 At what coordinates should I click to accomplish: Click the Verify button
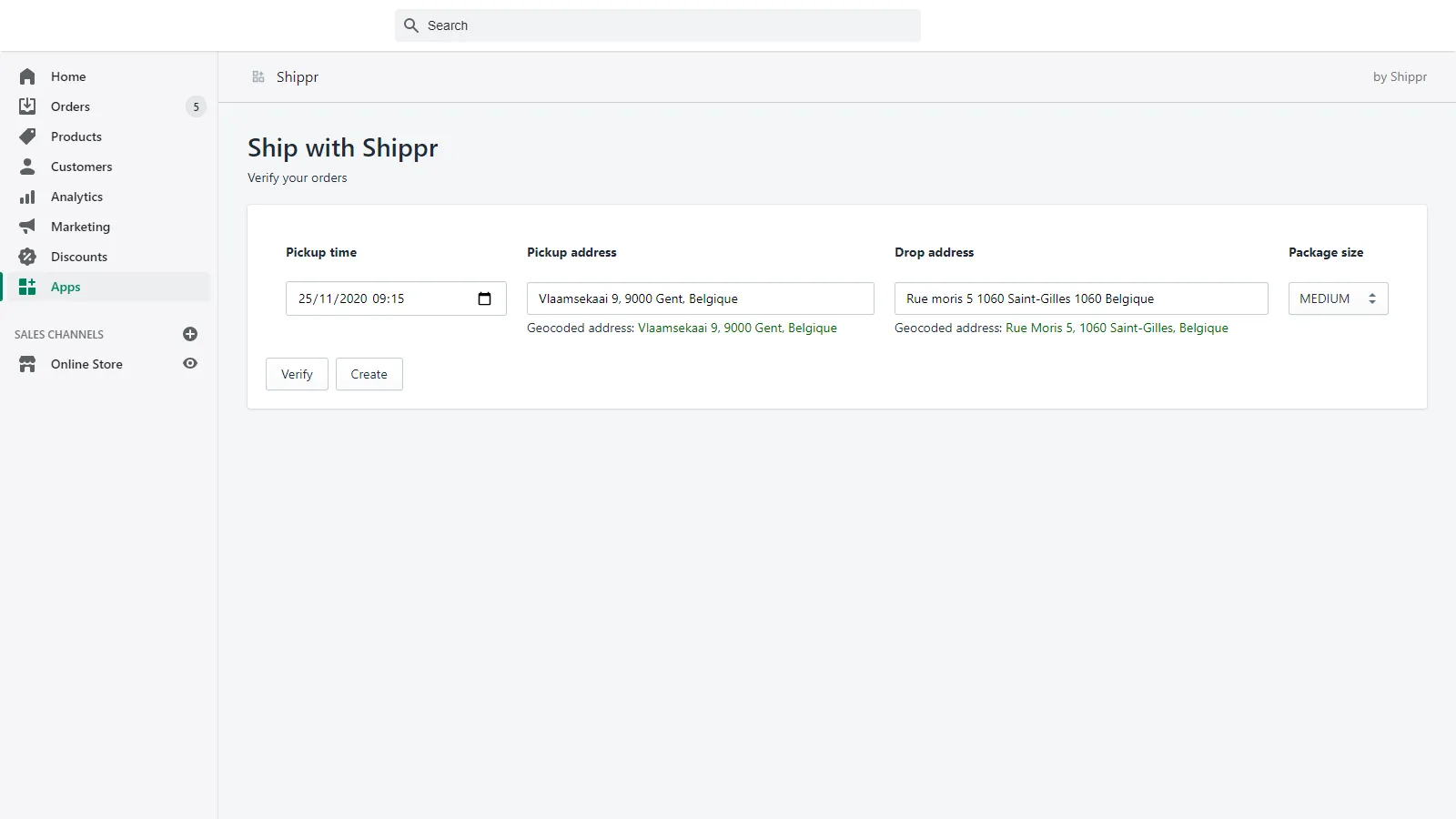pyautogui.click(x=297, y=374)
